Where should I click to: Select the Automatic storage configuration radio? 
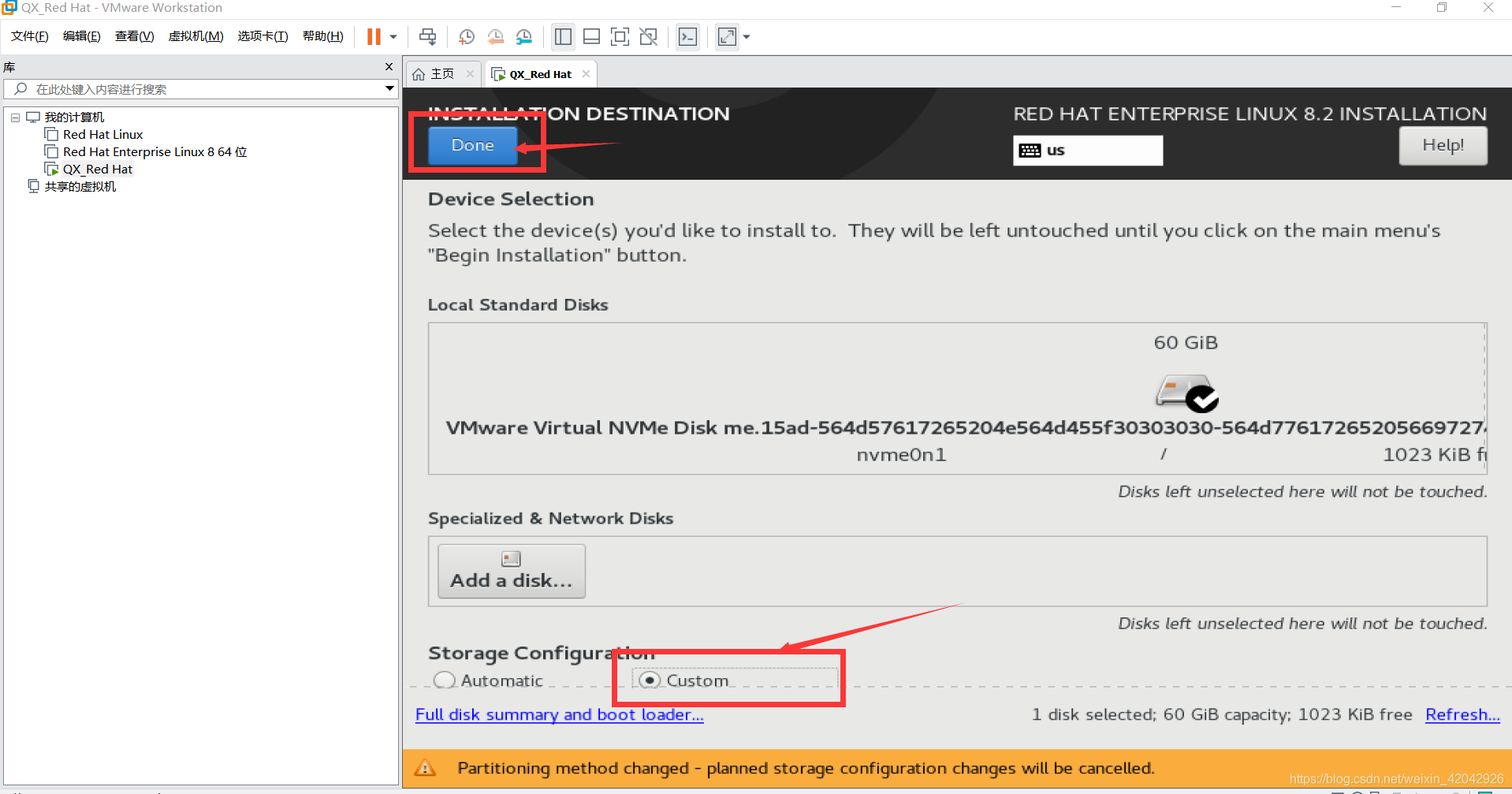tap(445, 680)
